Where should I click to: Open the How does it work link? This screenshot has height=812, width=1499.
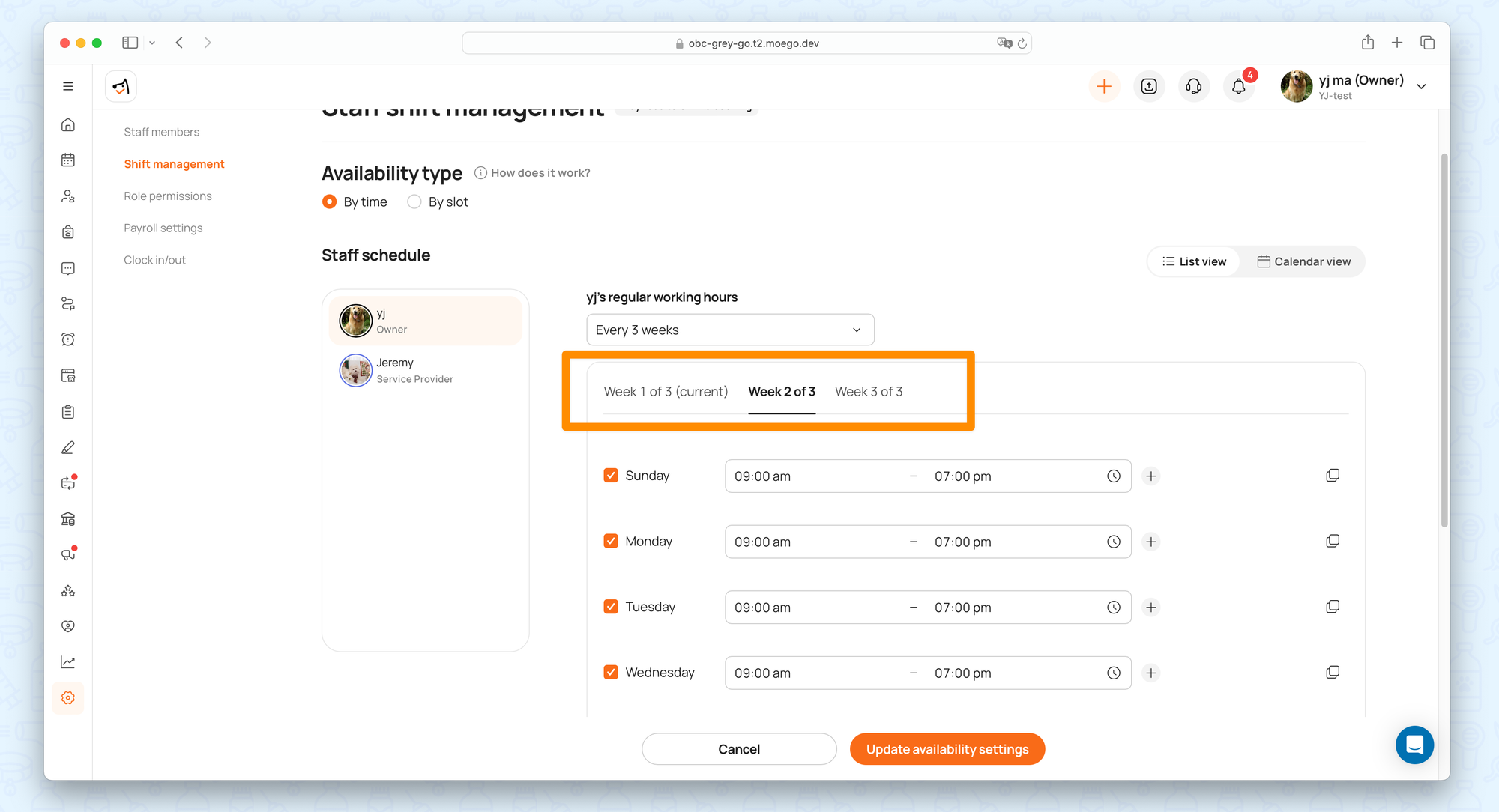point(540,173)
